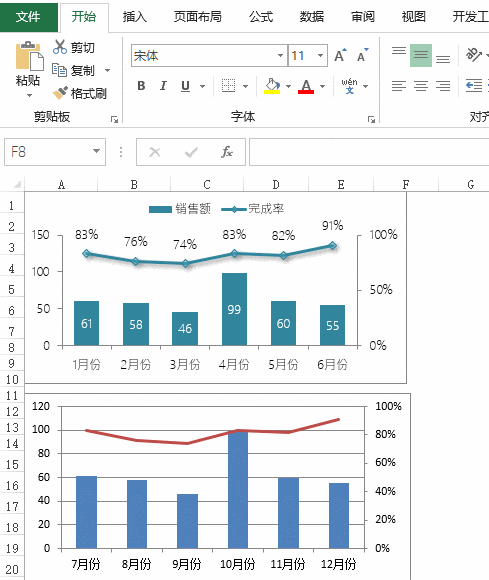Click into the formula bar input

[x=369, y=152]
